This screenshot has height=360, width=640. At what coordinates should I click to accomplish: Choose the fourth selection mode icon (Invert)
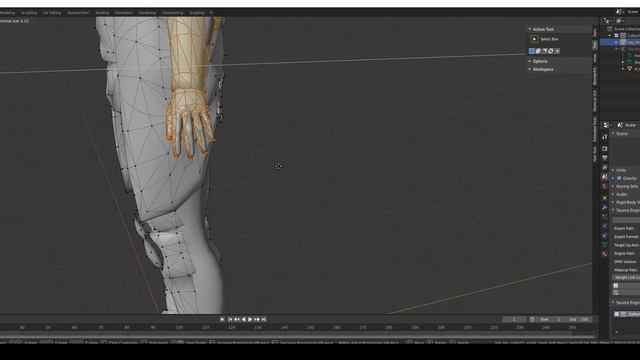pos(551,51)
